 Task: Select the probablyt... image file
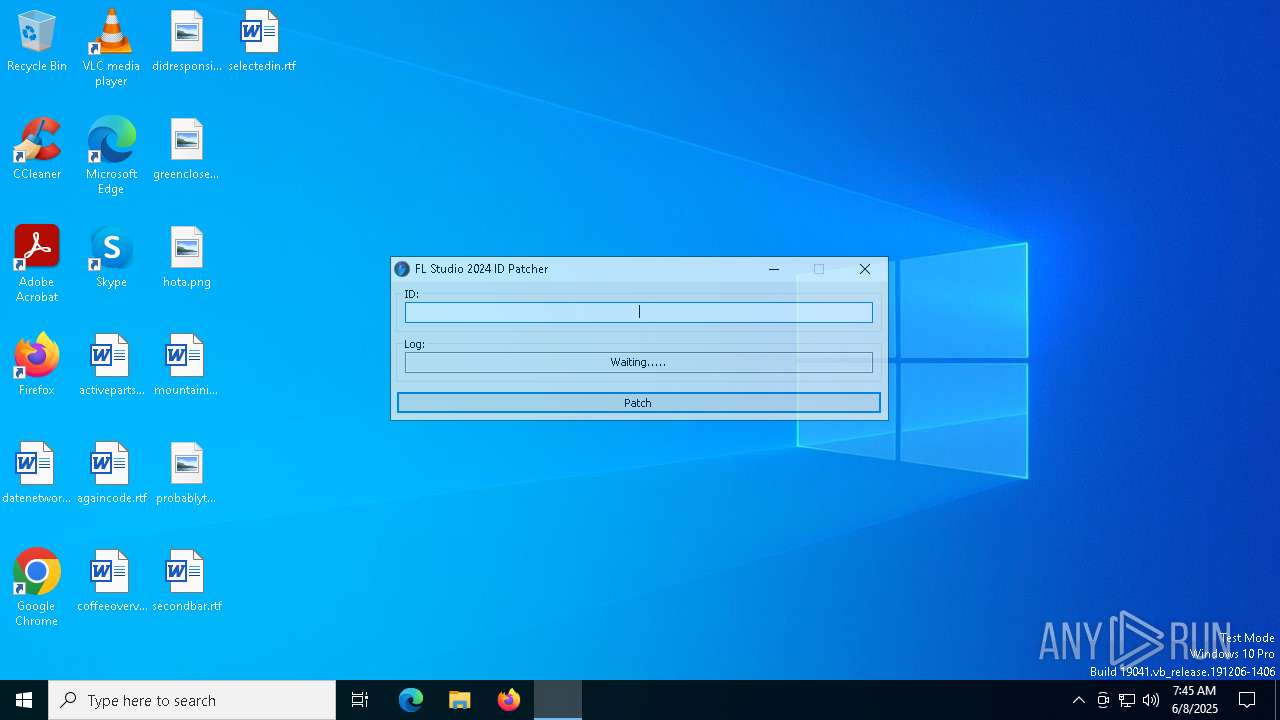tap(187, 474)
